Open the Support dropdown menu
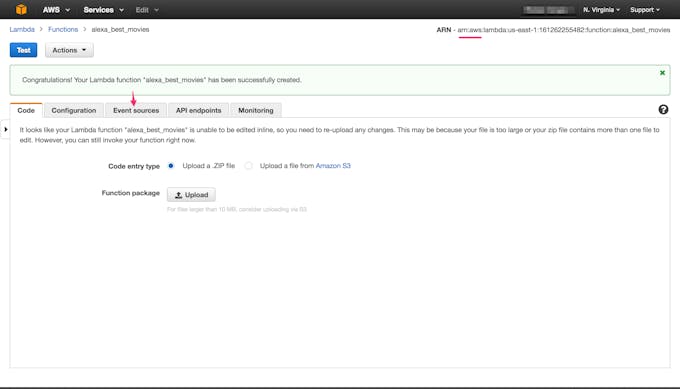 pos(644,10)
